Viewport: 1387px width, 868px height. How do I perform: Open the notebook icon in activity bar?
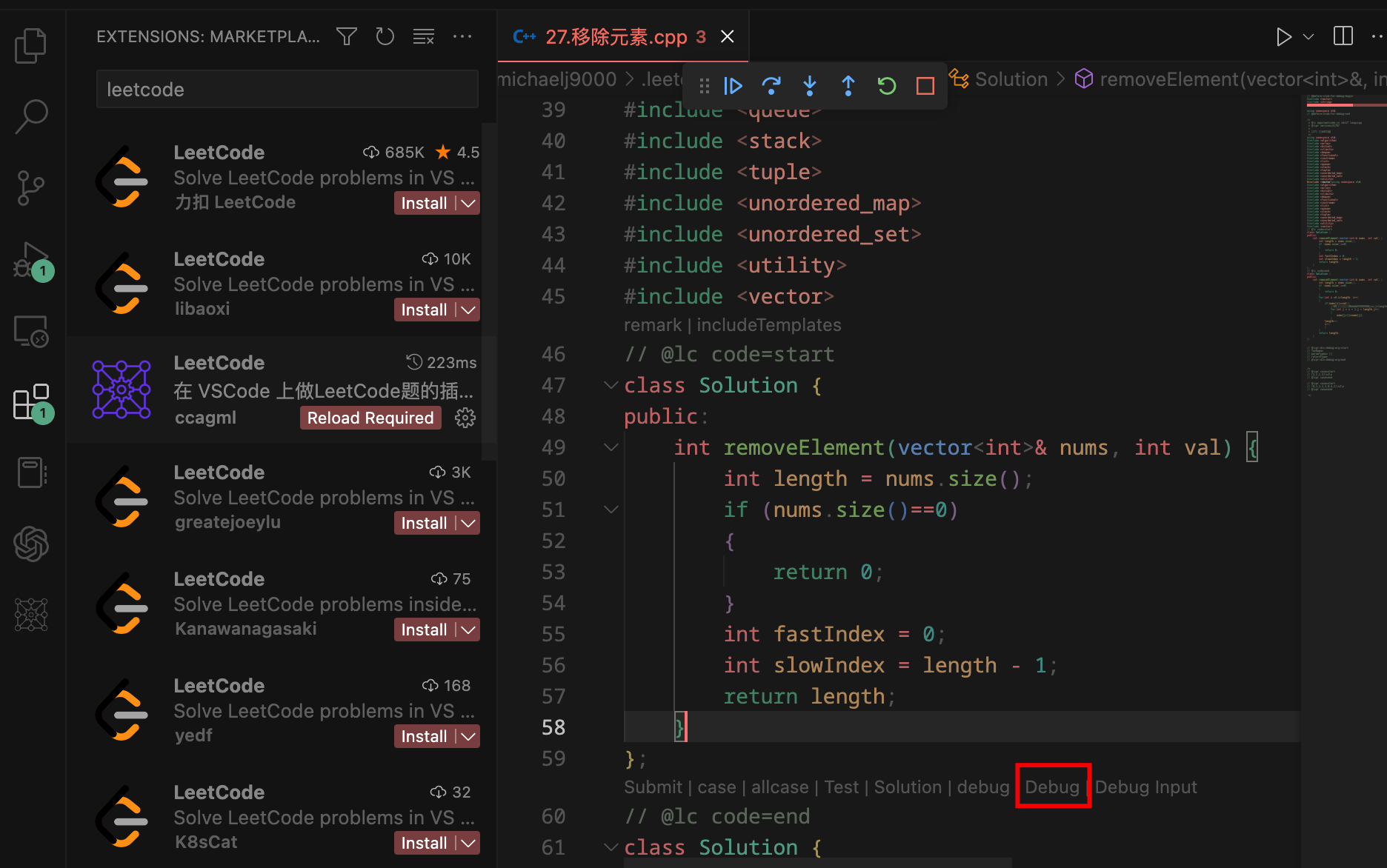(31, 473)
